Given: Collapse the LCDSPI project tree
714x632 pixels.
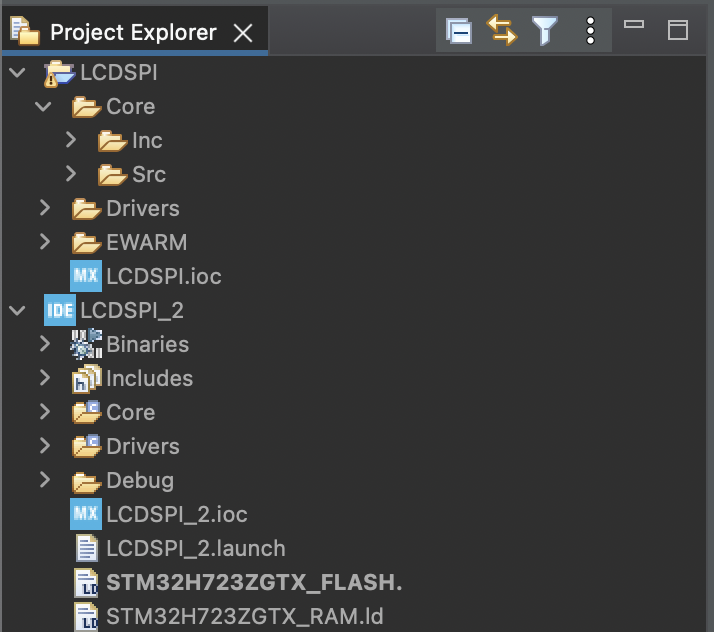Looking at the screenshot, I should click(x=17, y=73).
